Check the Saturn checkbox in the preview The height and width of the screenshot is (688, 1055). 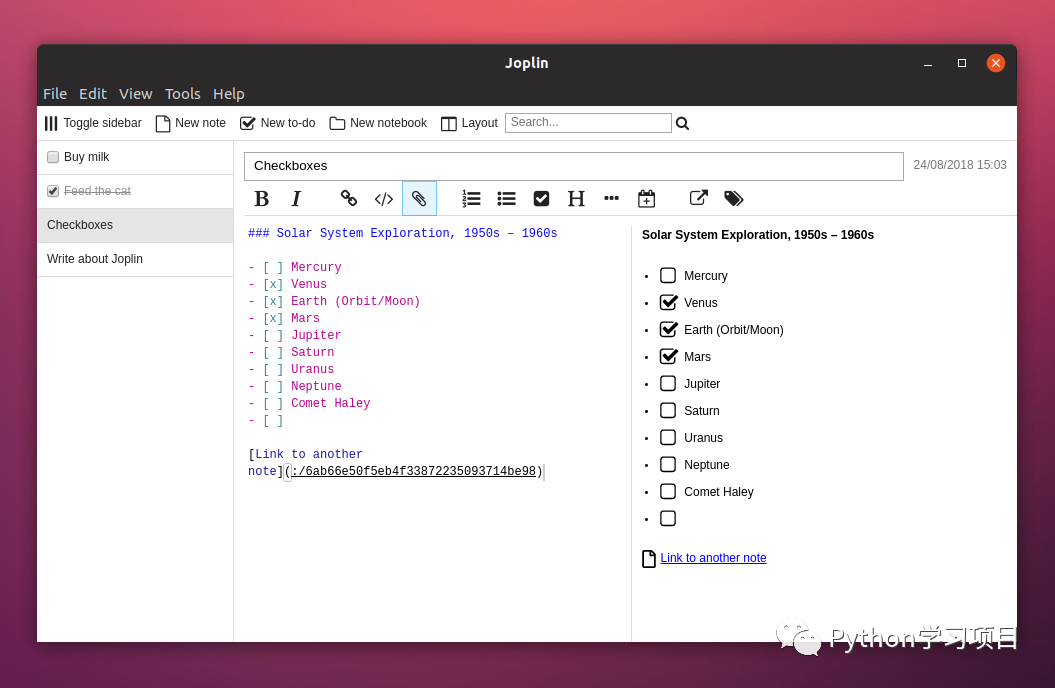point(668,410)
